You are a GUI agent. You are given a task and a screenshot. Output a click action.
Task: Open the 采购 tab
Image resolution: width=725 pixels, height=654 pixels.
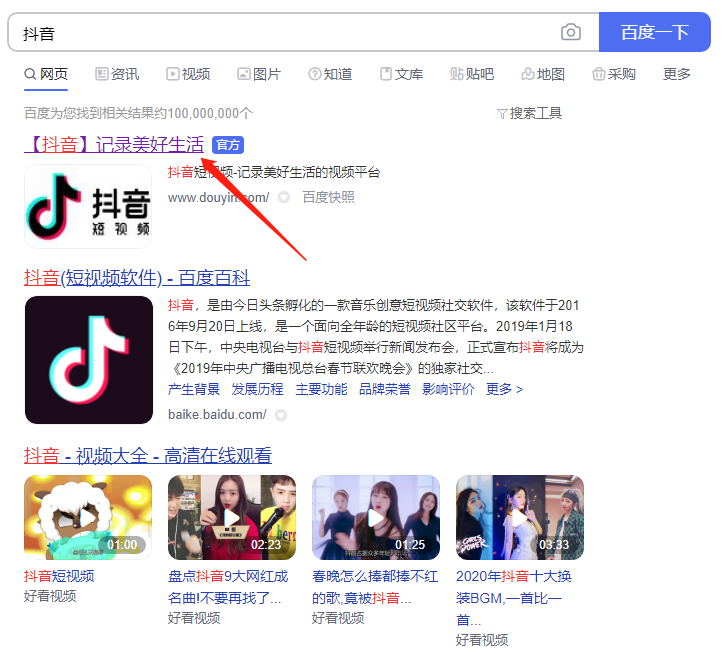click(614, 74)
